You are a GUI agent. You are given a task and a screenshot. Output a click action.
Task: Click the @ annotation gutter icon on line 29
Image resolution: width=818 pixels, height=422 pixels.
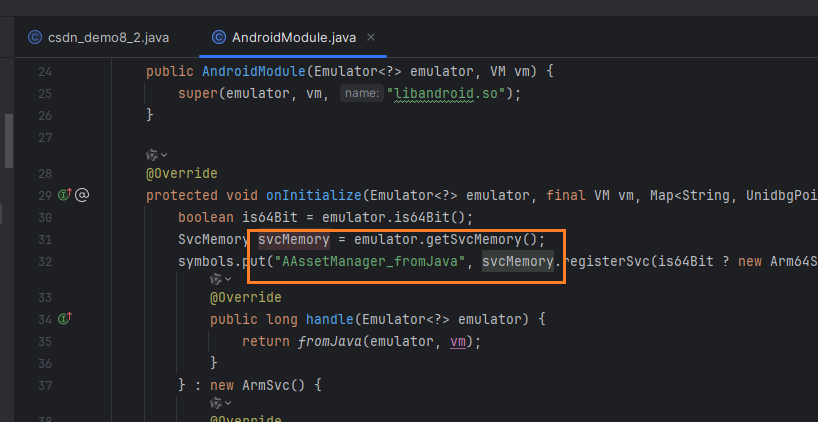83,195
